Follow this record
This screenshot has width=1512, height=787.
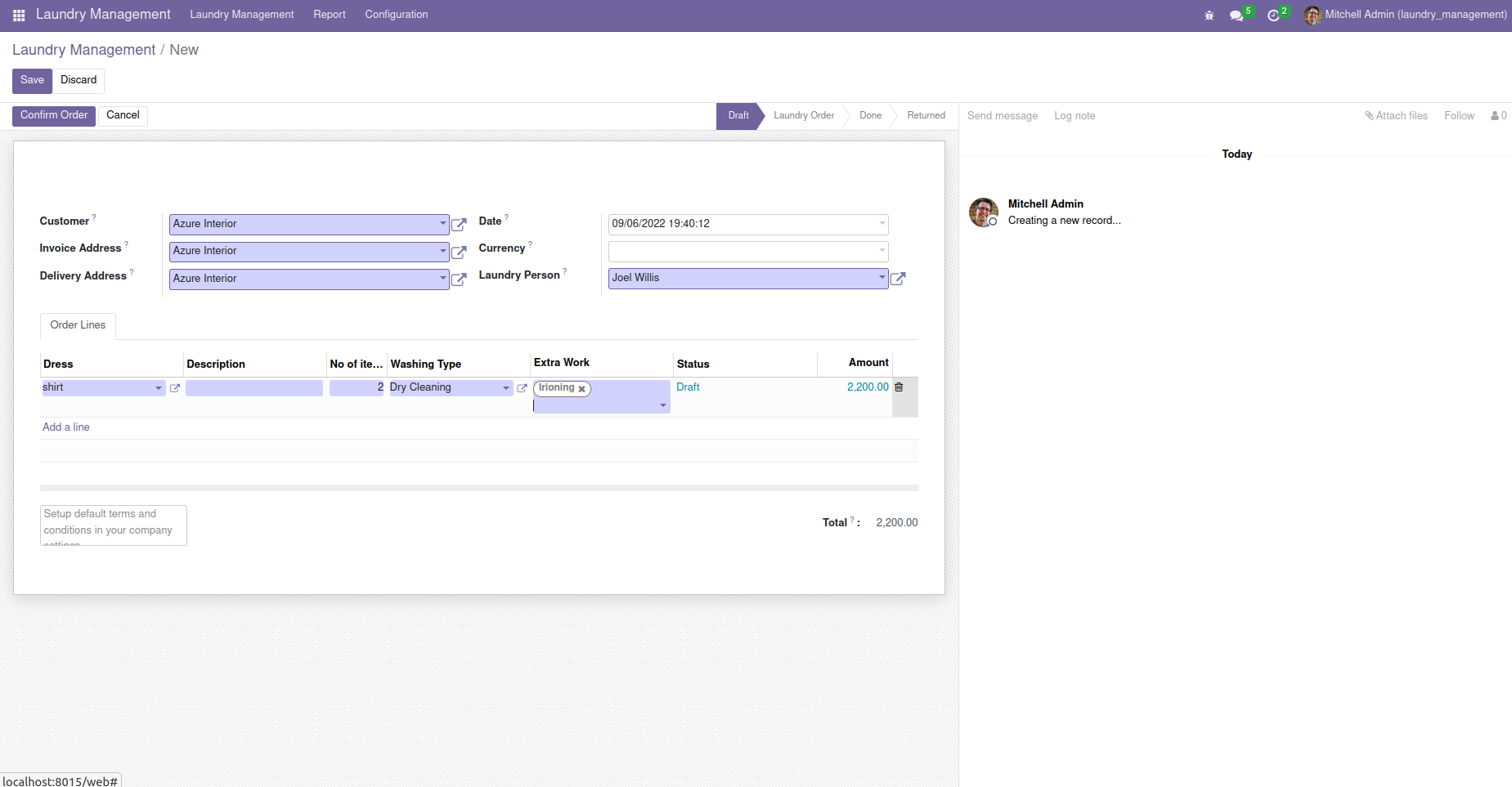(x=1459, y=116)
